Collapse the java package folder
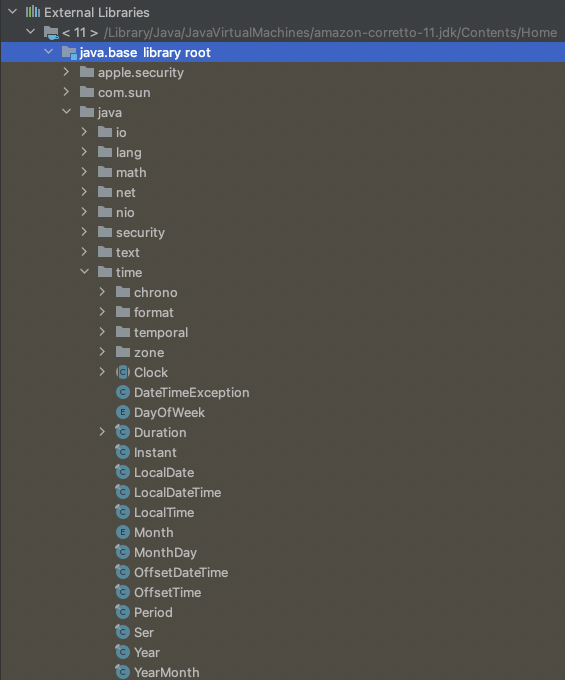 pyautogui.click(x=66, y=112)
